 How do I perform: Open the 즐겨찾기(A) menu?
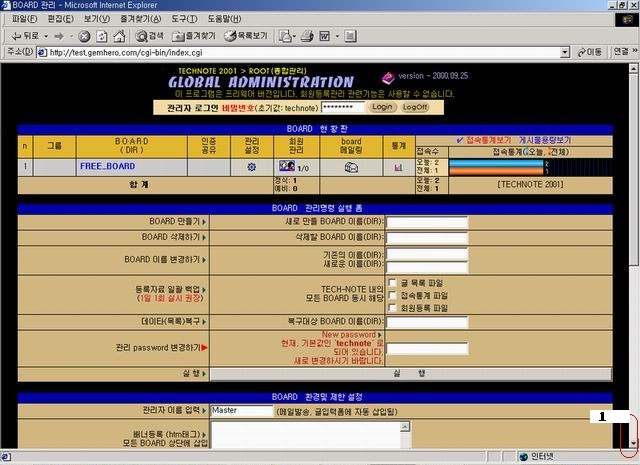point(140,19)
